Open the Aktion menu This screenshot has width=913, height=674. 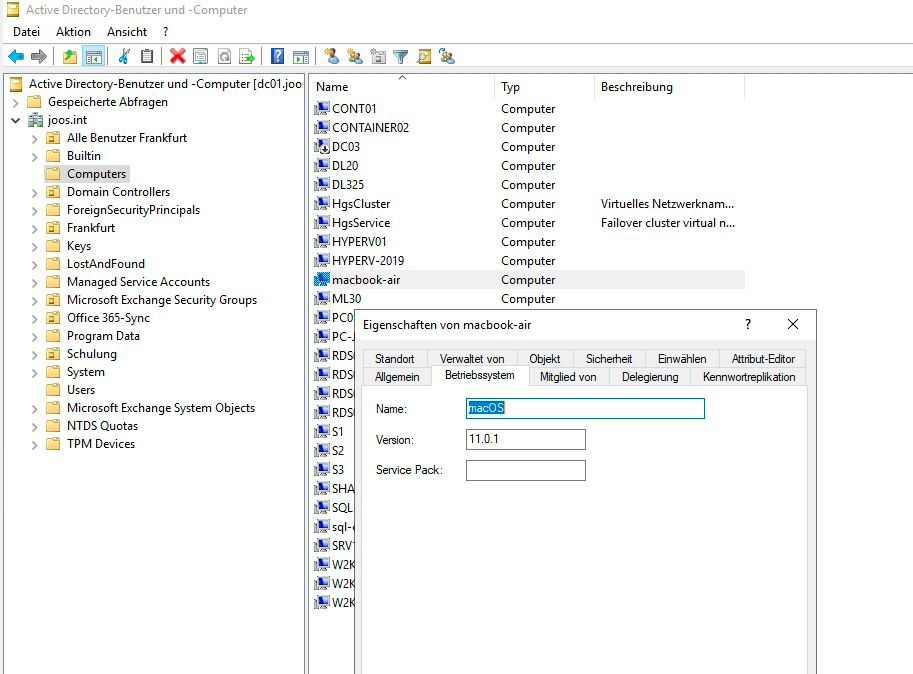[x=73, y=31]
